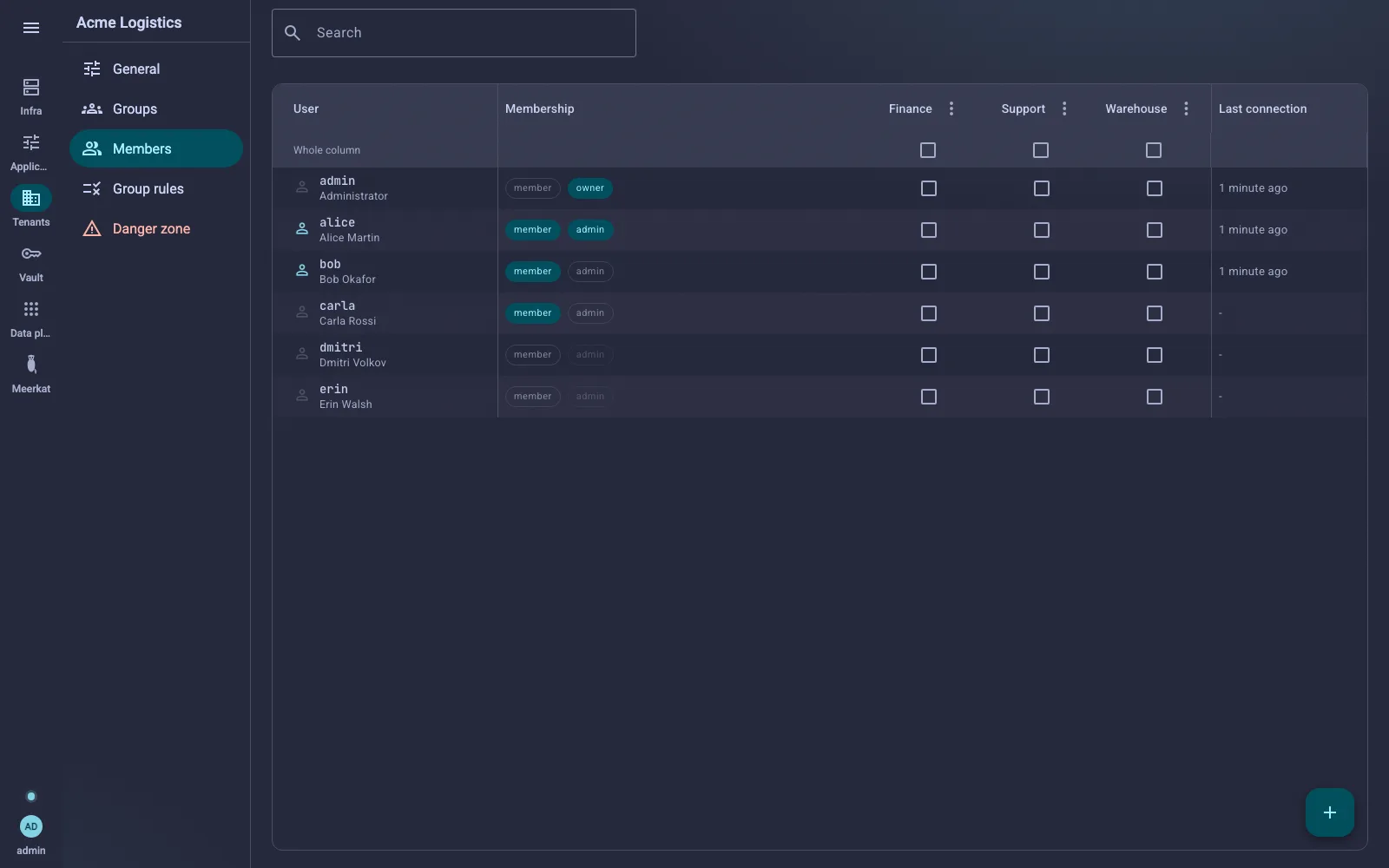Click the status dot above admin avatar
Viewport: 1389px width, 868px height.
pyautogui.click(x=31, y=797)
